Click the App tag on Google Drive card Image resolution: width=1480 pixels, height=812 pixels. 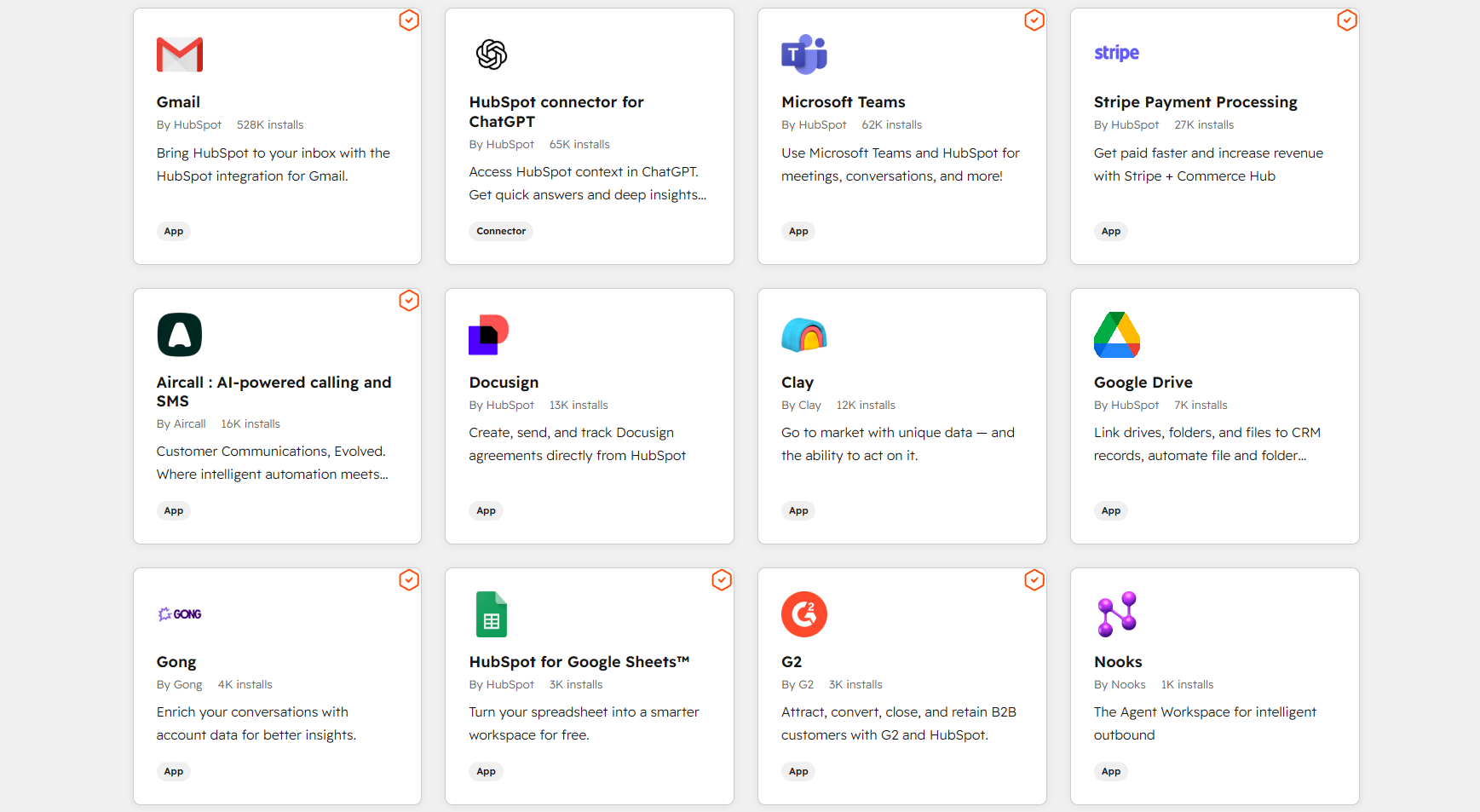[x=1111, y=510]
